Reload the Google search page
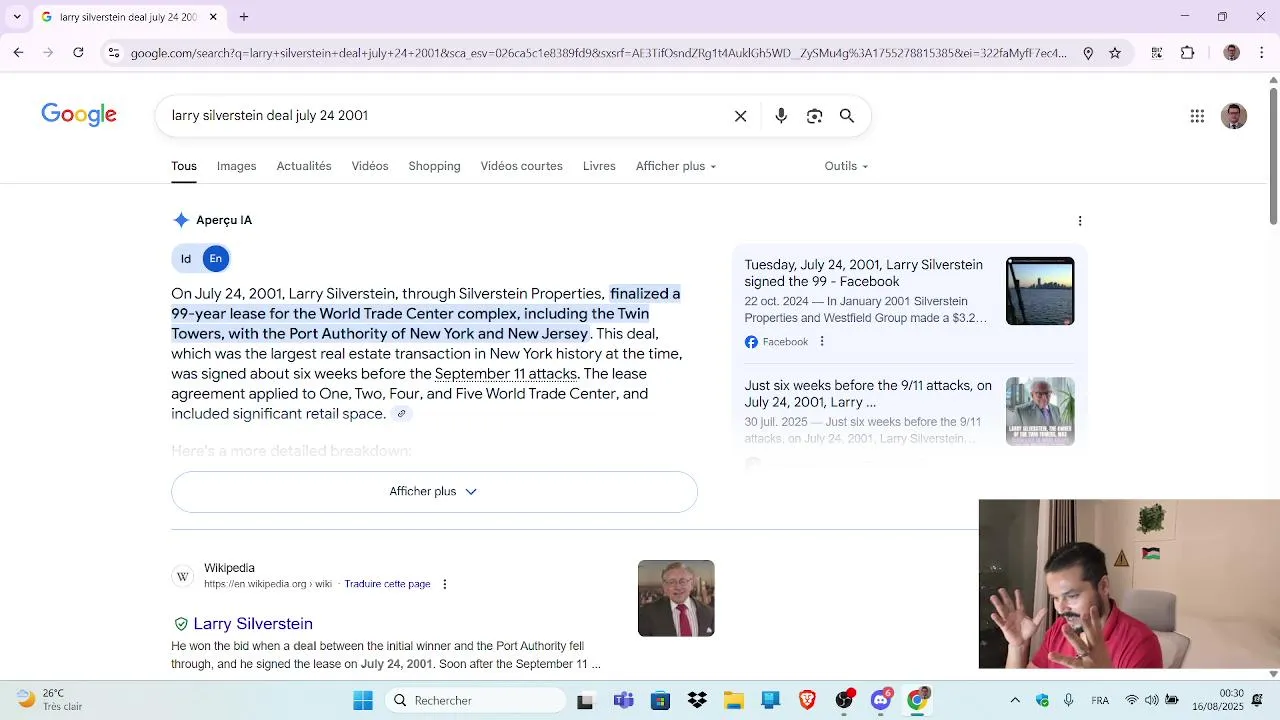This screenshot has width=1280, height=720. tap(78, 53)
